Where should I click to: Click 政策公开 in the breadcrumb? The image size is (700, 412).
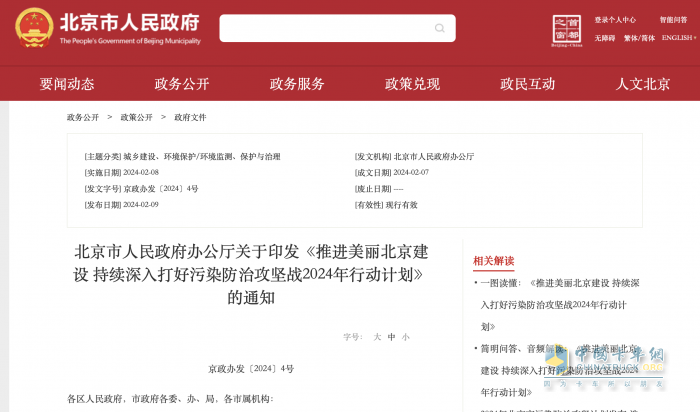coord(136,117)
